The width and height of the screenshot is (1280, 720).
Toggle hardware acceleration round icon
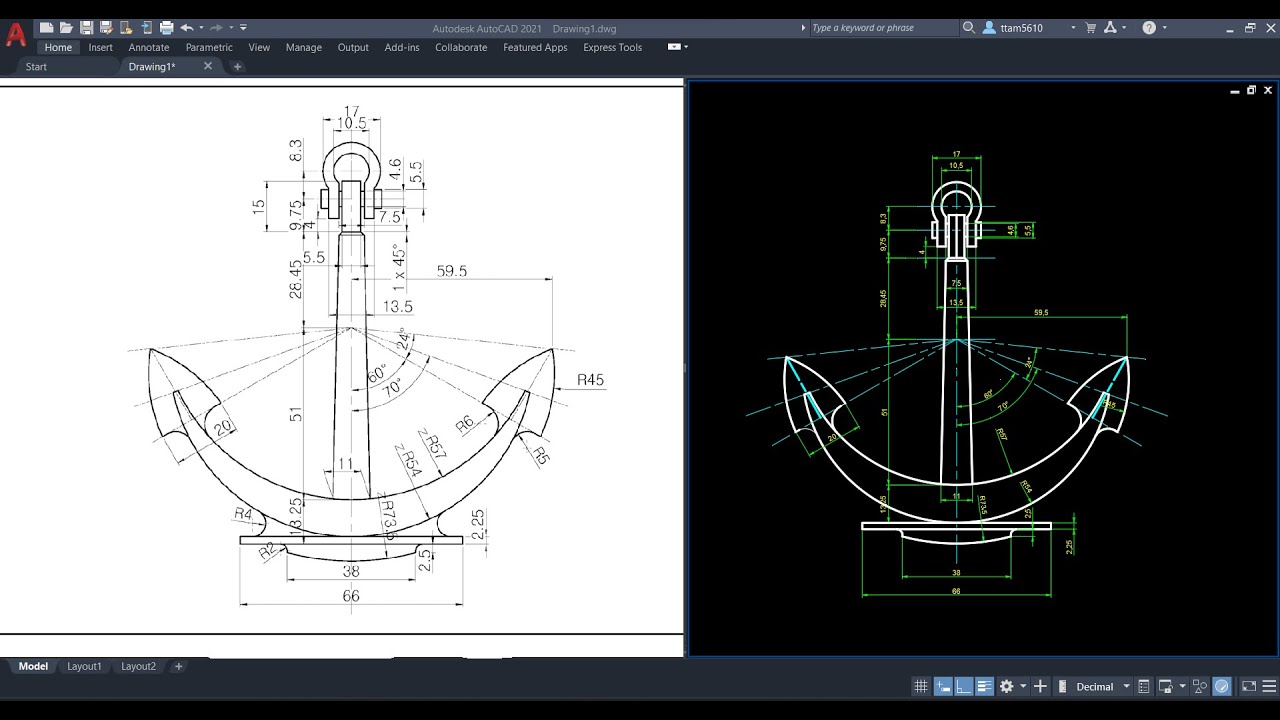(1222, 686)
